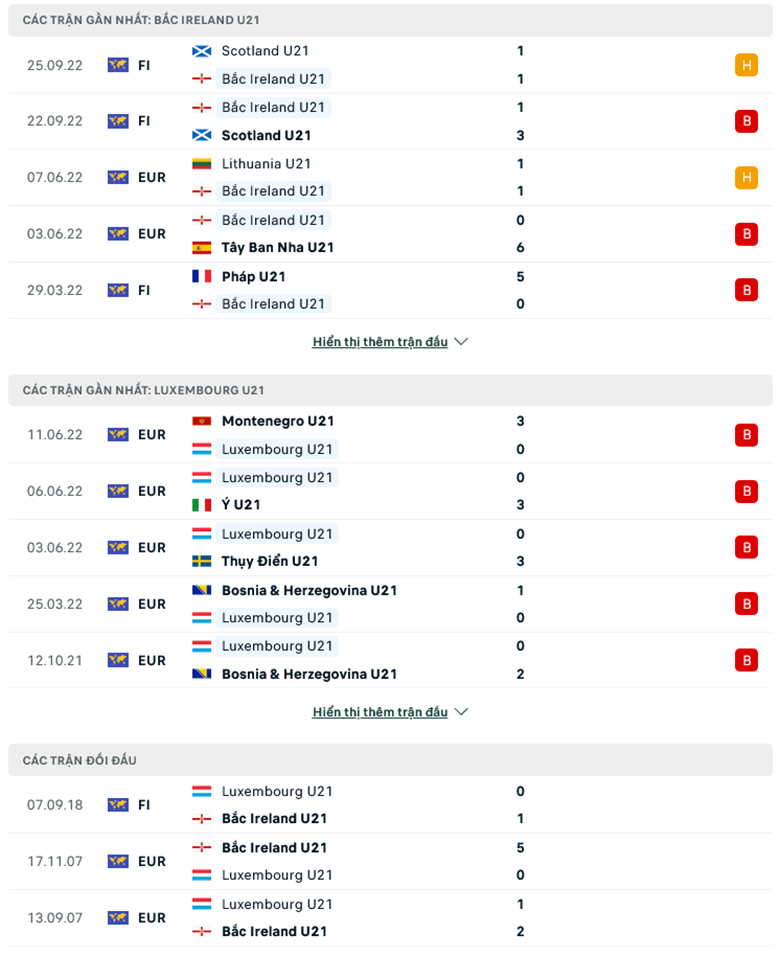
Task: Open the chevron under the Luxembourg section
Action: tap(461, 712)
